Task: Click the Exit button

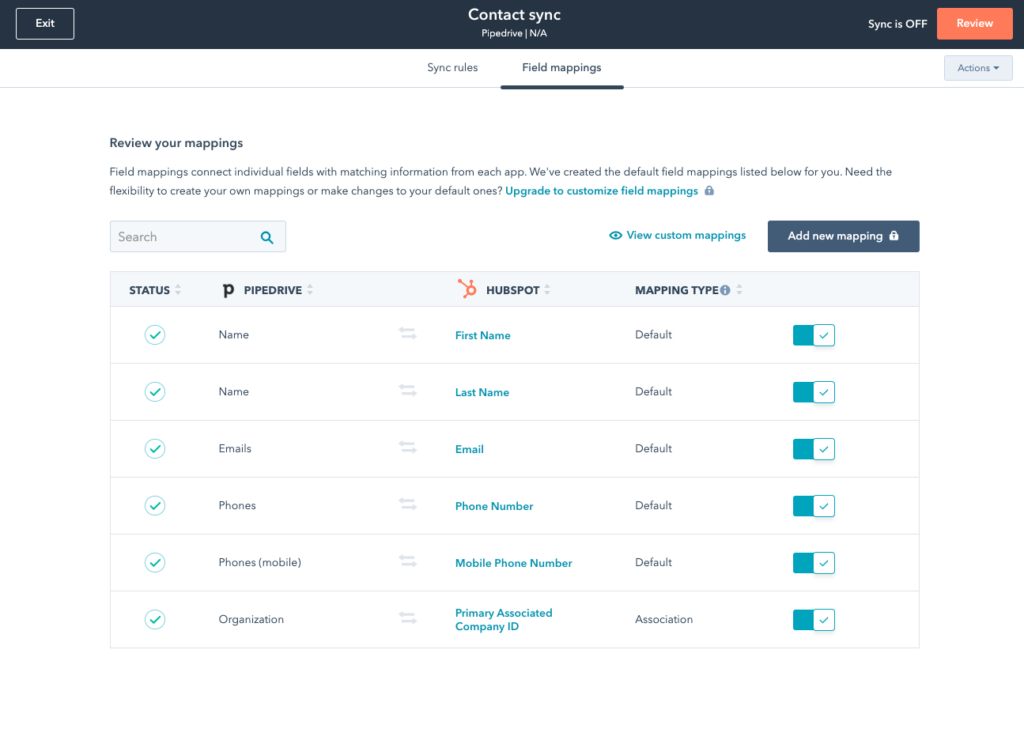Action: point(45,24)
